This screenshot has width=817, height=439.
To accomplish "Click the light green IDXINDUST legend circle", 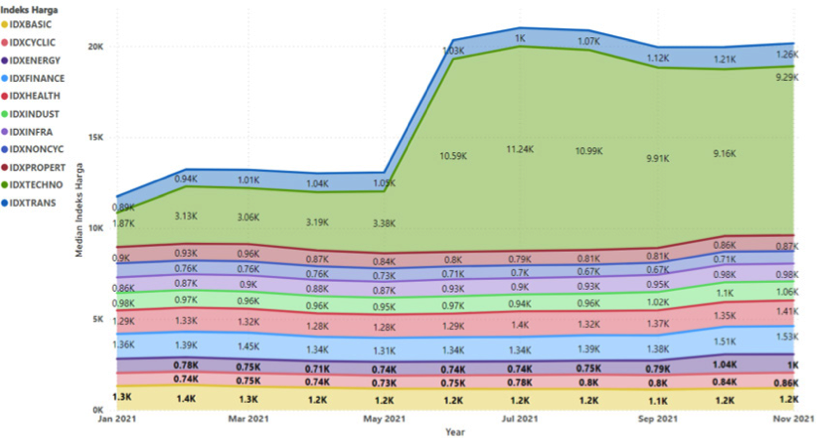I will click(7, 114).
